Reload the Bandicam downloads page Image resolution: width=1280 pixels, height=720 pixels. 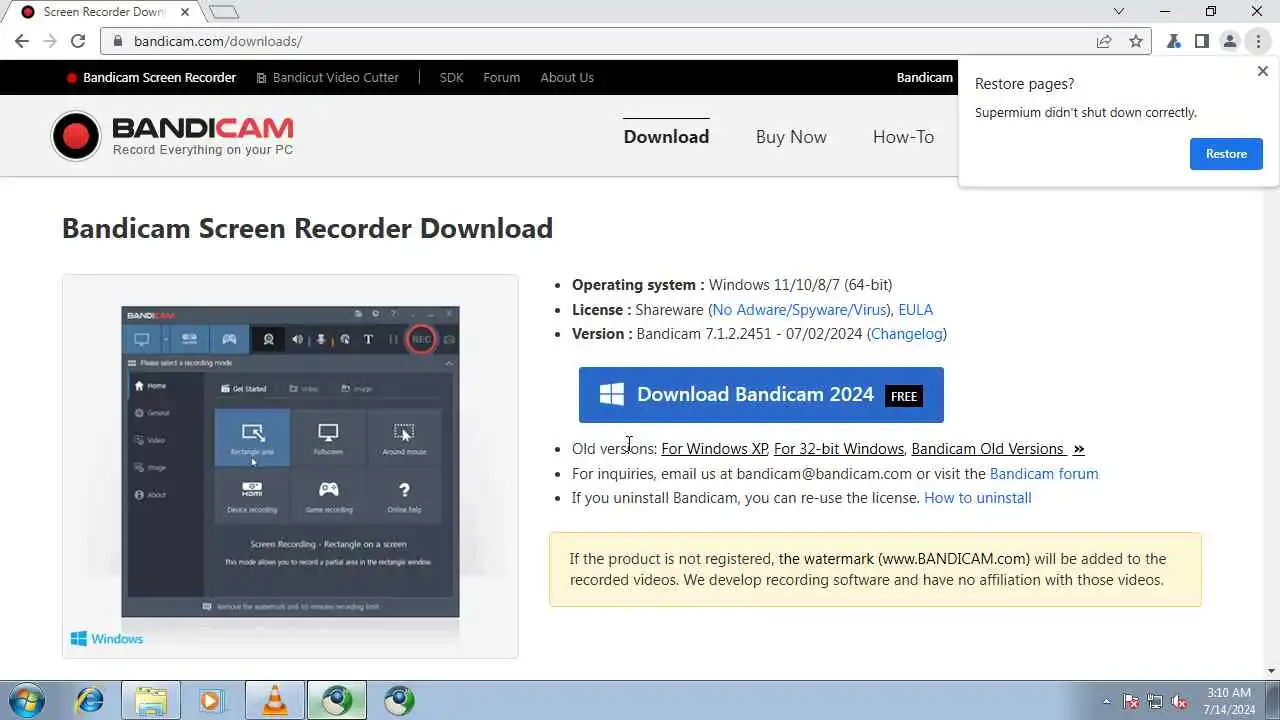[x=78, y=41]
